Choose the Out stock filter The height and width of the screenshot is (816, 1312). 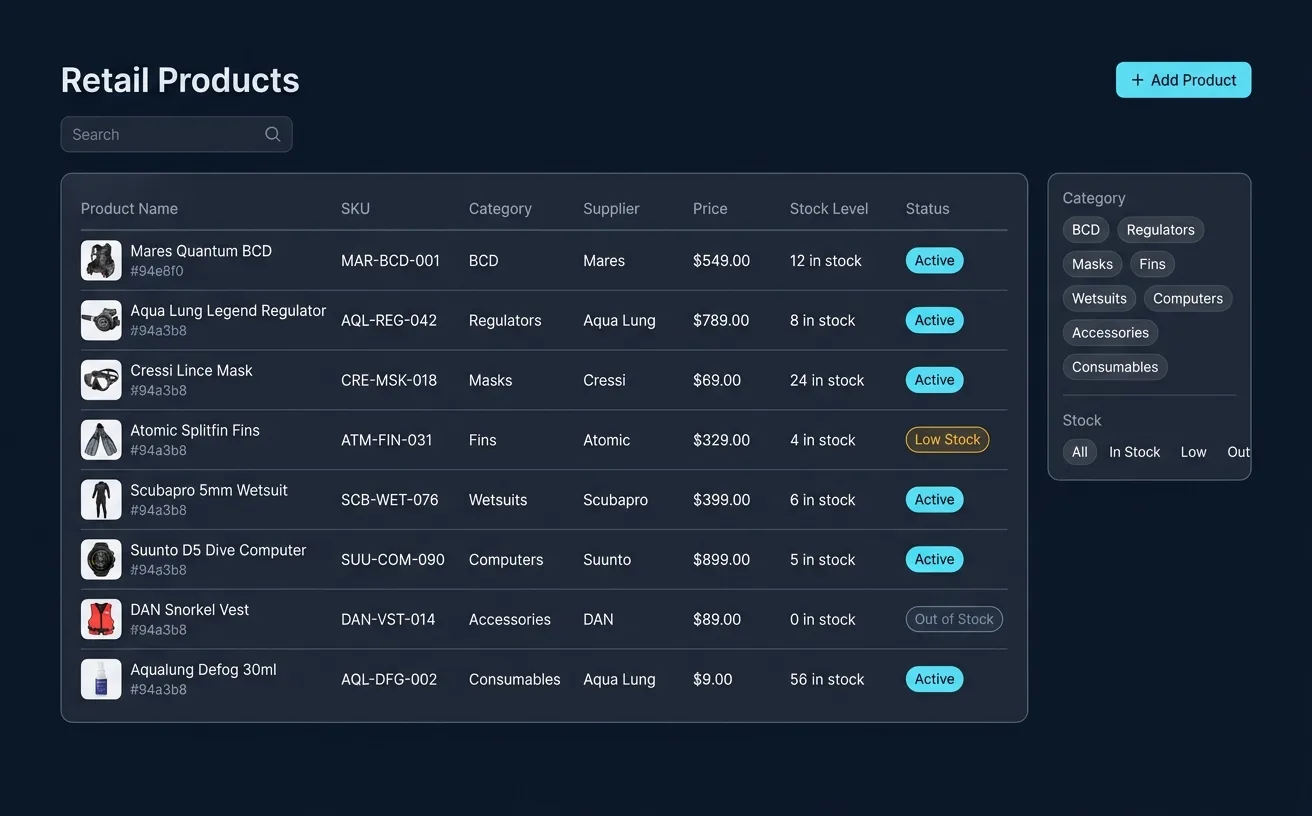(1238, 452)
